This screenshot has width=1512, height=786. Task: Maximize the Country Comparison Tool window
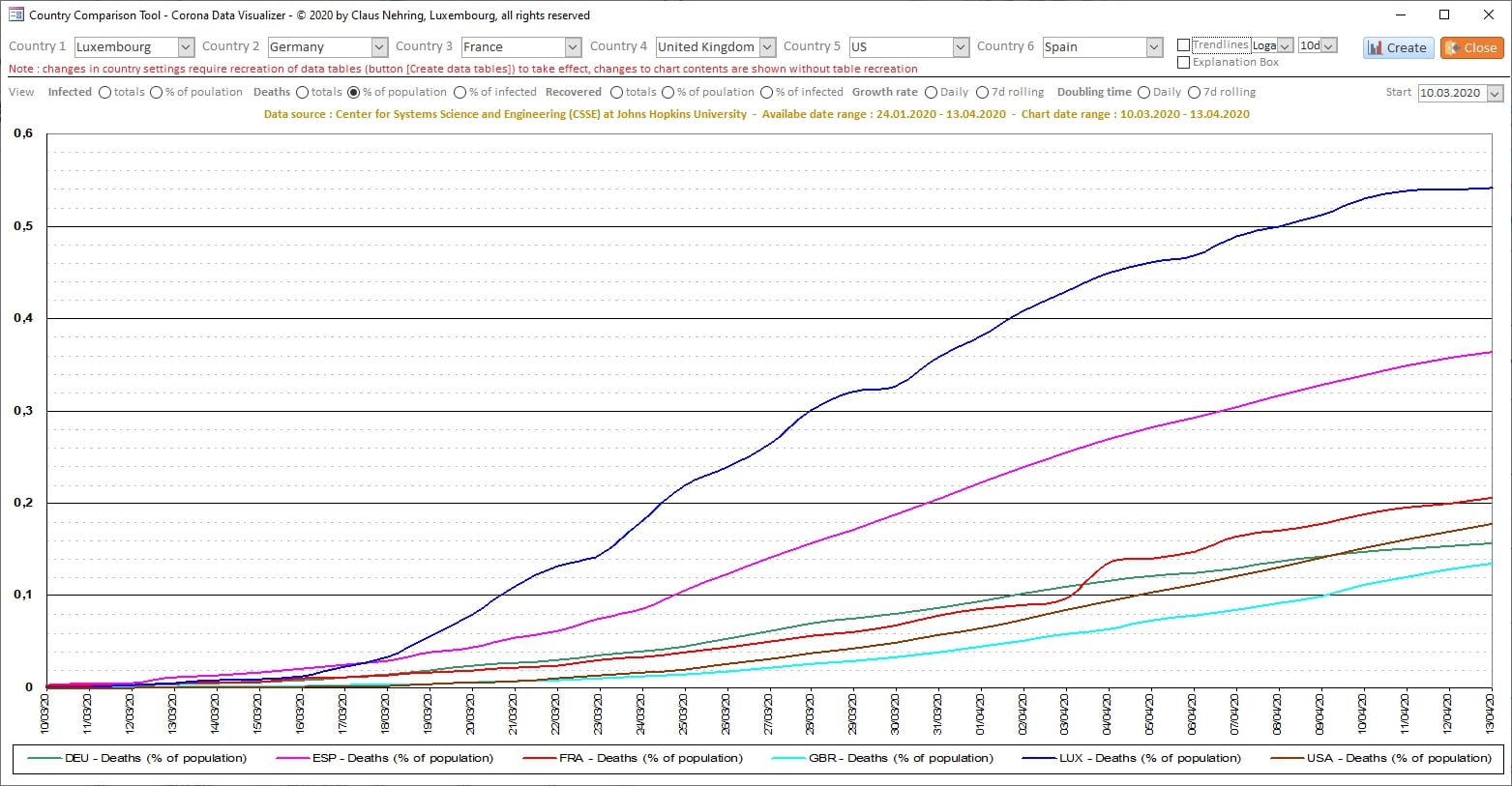1444,15
